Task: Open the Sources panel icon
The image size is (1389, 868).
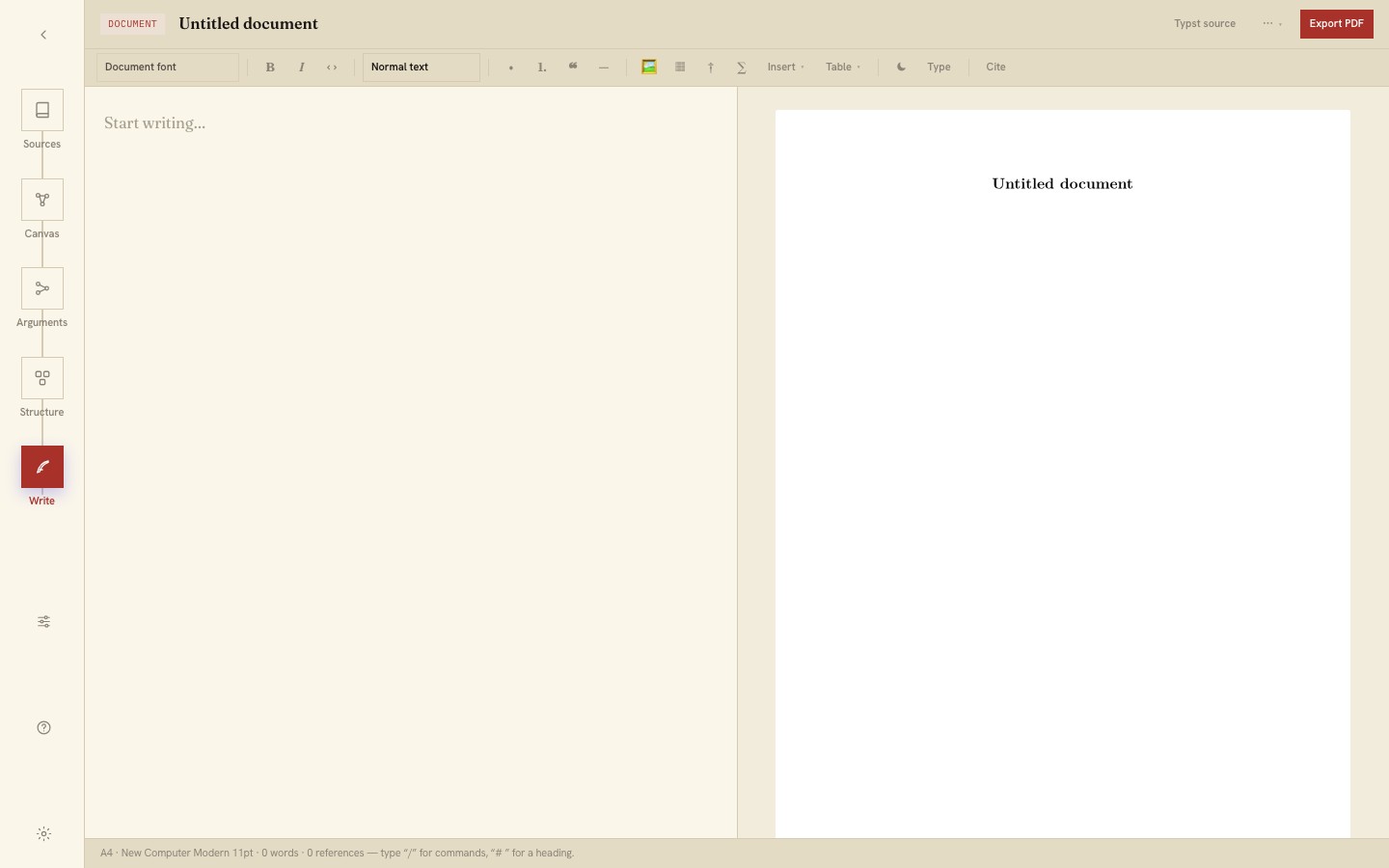Action: (x=42, y=110)
